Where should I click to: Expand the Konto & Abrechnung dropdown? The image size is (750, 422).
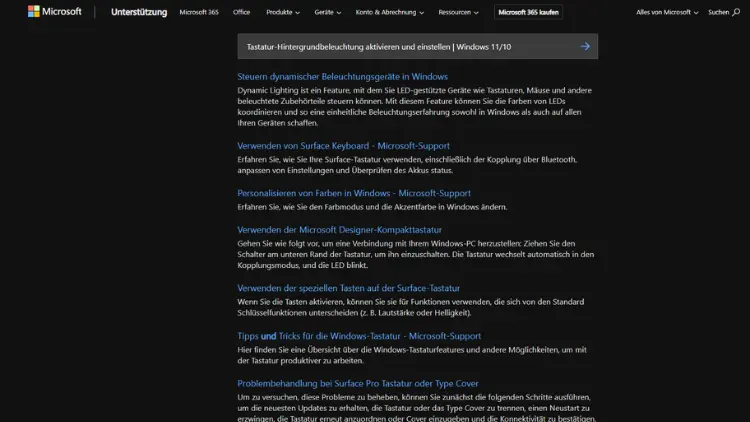[389, 12]
